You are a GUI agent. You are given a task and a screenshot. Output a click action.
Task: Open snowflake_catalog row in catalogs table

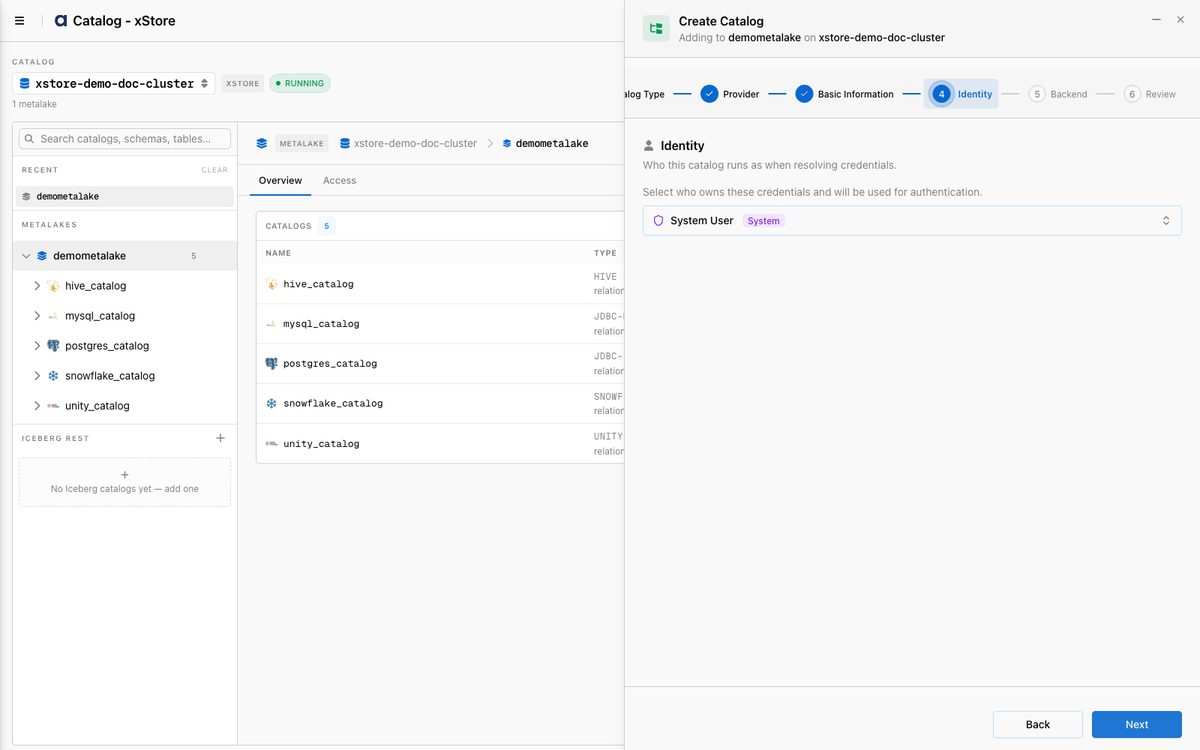[440, 404]
